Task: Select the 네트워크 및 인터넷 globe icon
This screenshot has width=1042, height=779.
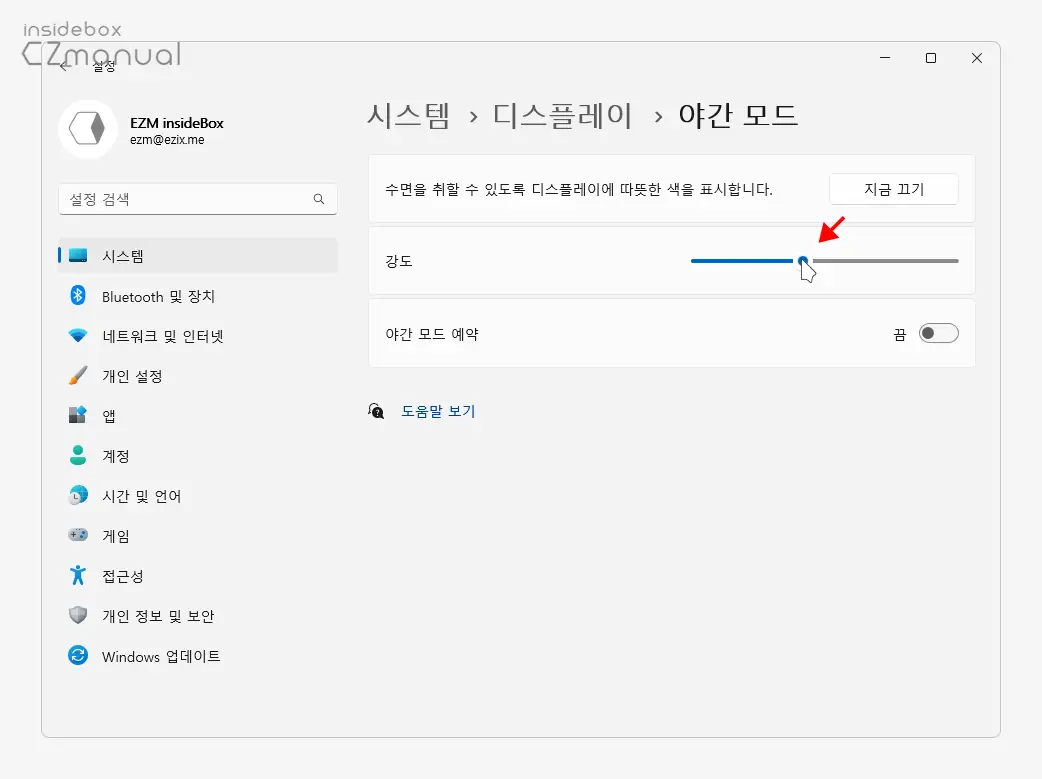Action: [78, 336]
